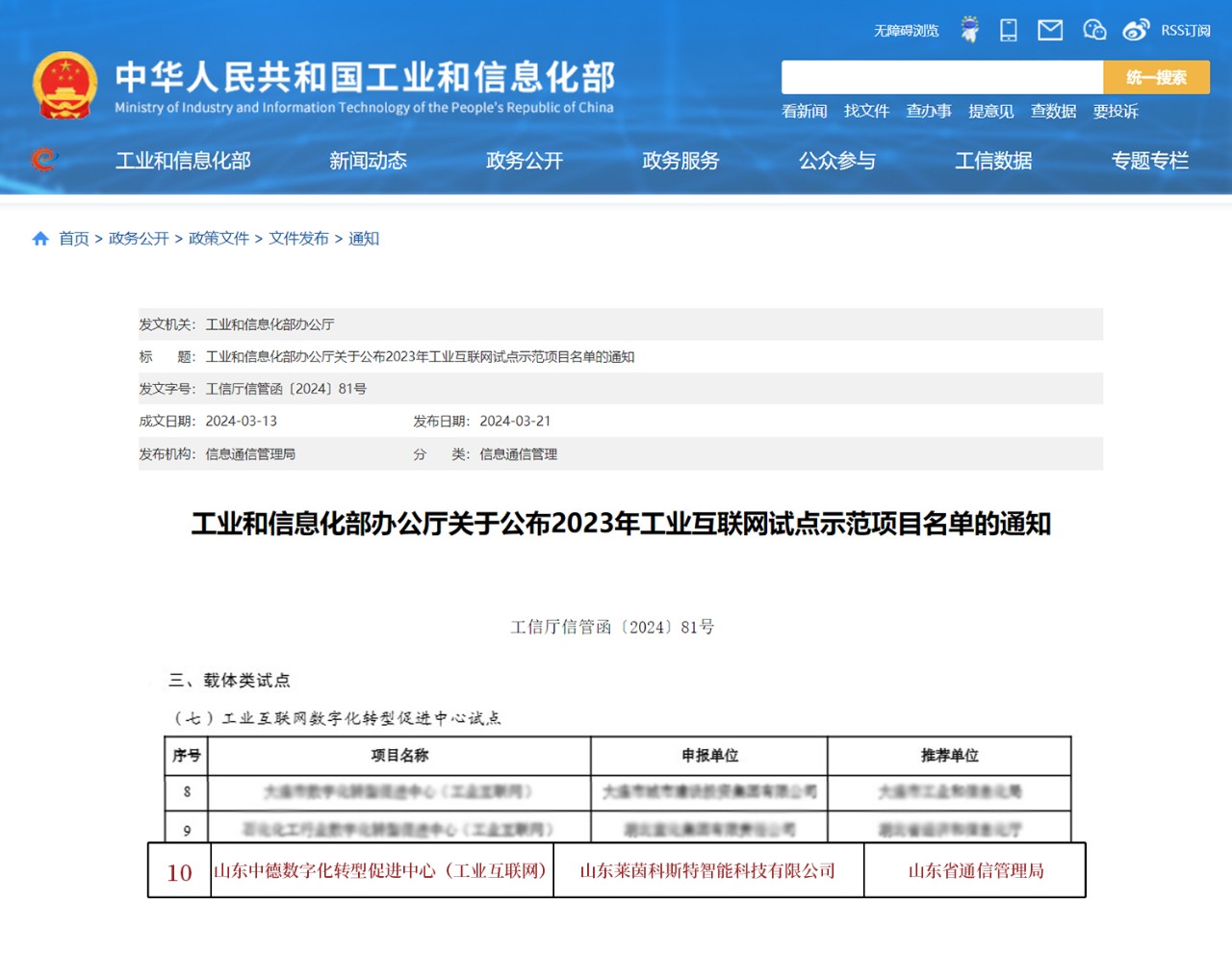Click the 统一搜索 search button
1232x955 pixels.
tap(1156, 77)
